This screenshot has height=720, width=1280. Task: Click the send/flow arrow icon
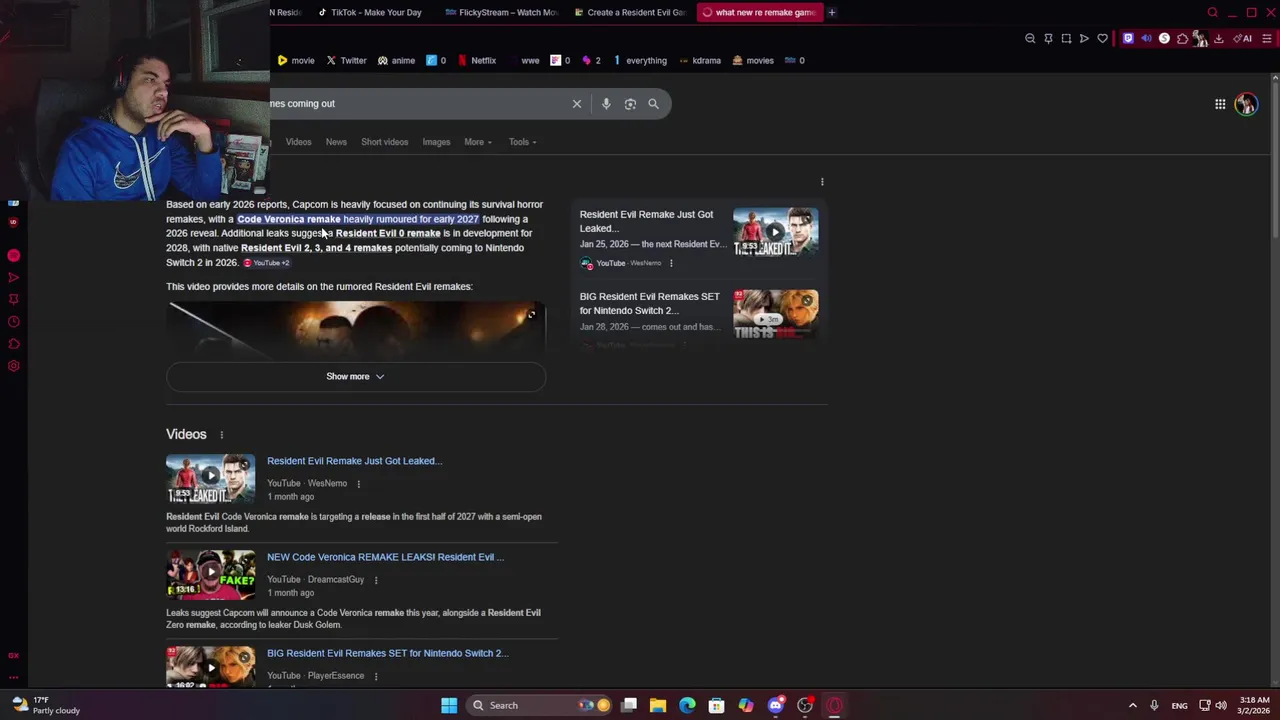click(1084, 39)
